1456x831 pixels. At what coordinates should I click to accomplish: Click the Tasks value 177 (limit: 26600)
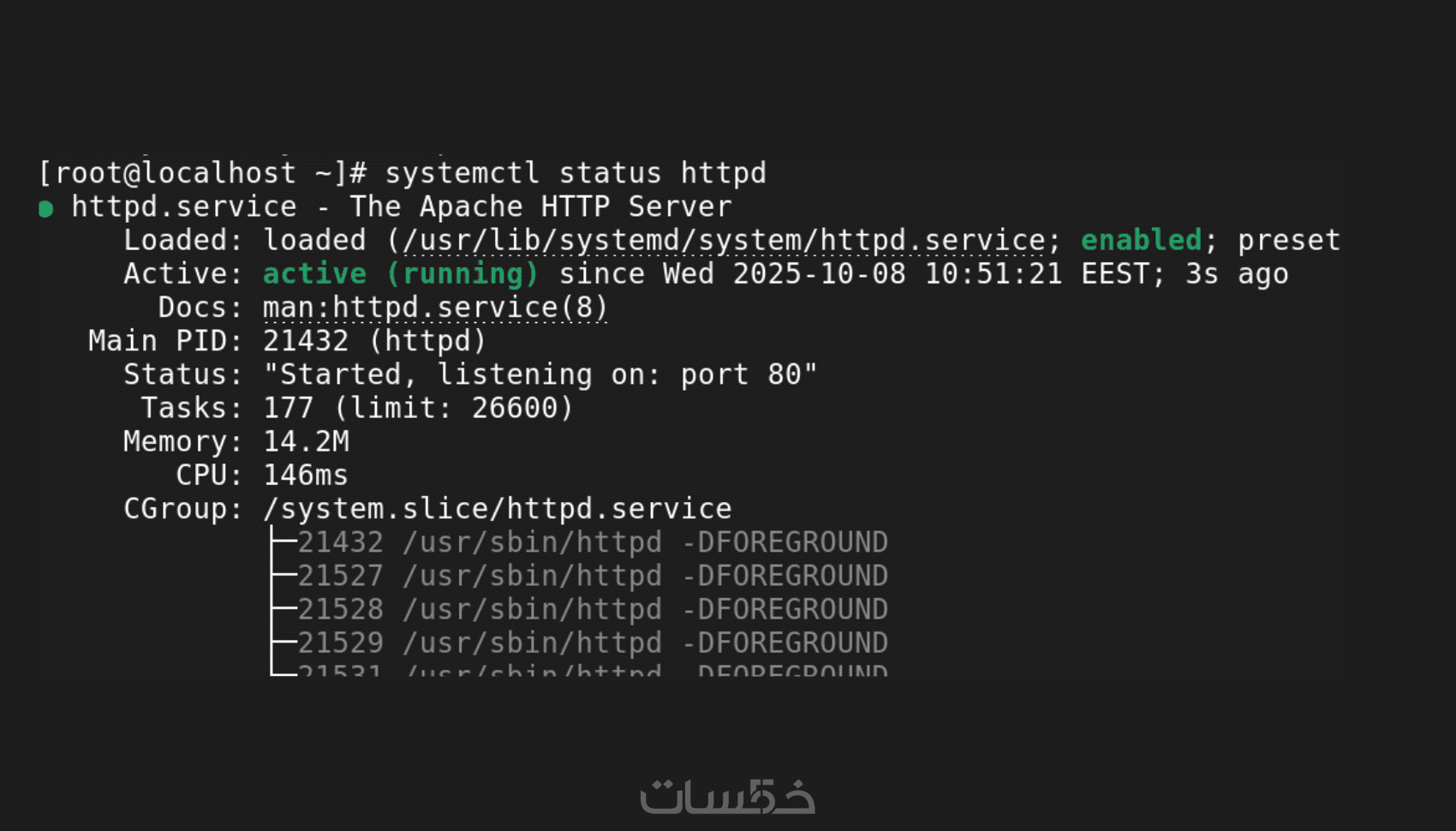[418, 408]
